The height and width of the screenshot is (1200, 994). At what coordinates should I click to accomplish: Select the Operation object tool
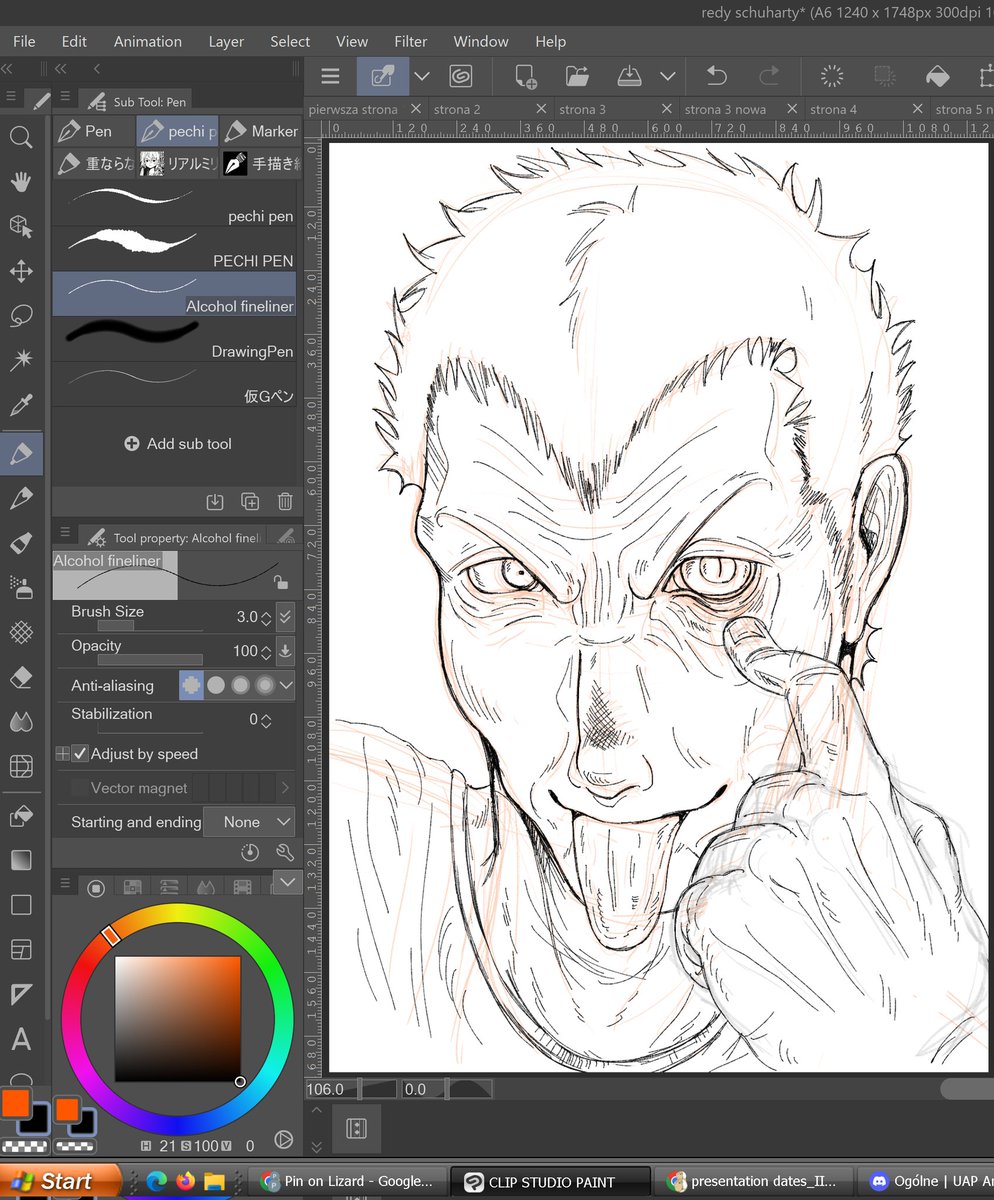(x=21, y=226)
